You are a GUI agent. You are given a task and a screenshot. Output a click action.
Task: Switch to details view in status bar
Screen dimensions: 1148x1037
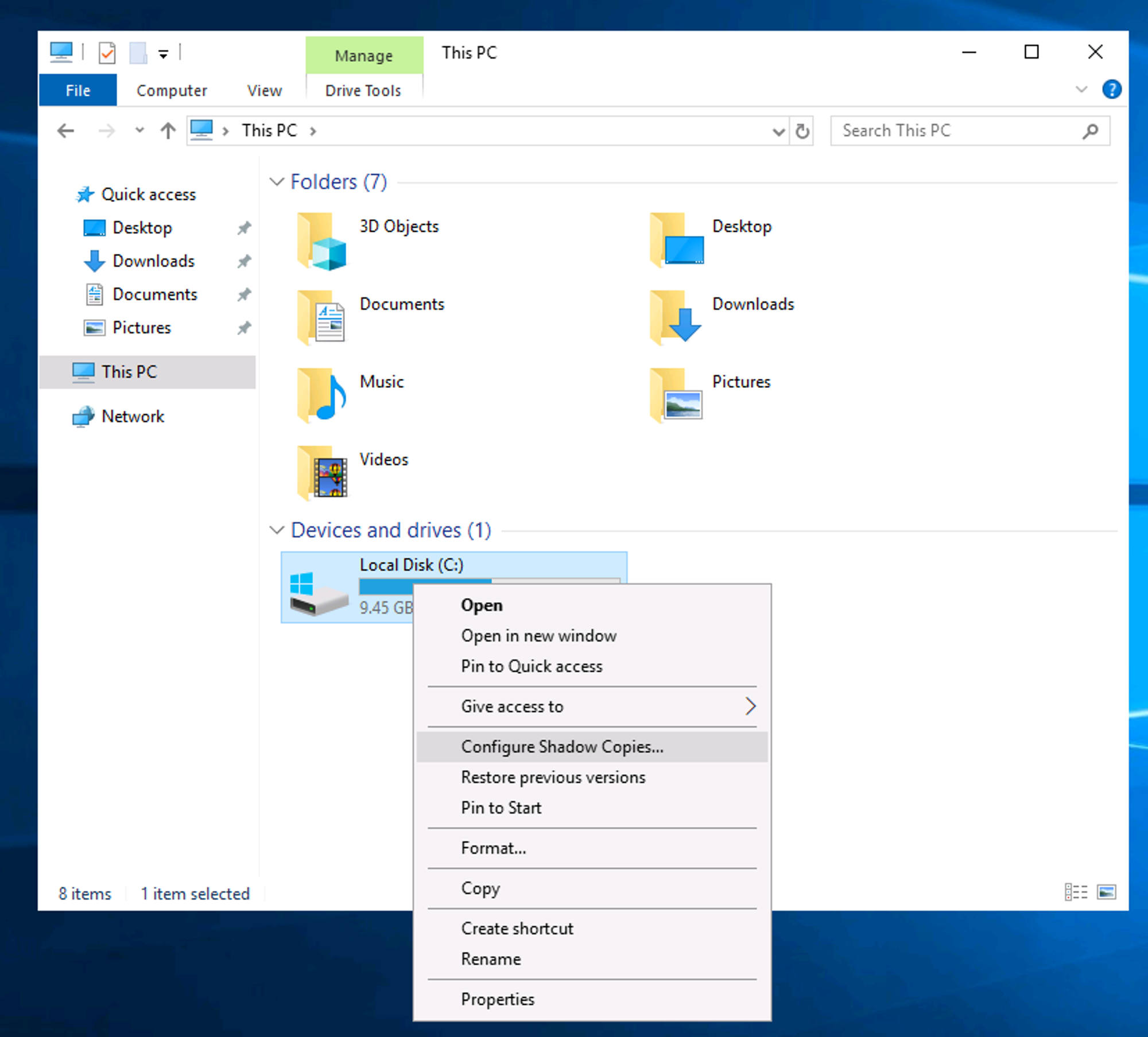pos(1076,892)
